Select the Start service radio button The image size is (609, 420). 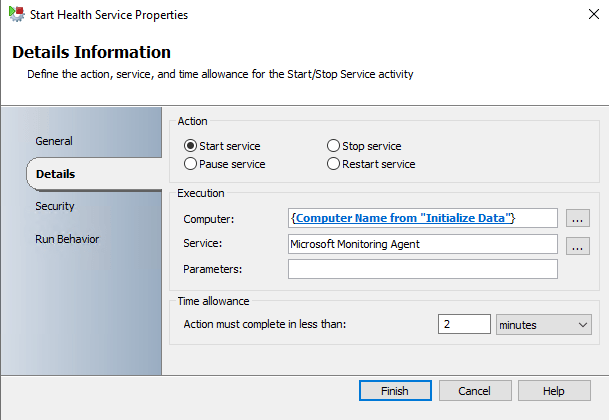click(x=191, y=146)
